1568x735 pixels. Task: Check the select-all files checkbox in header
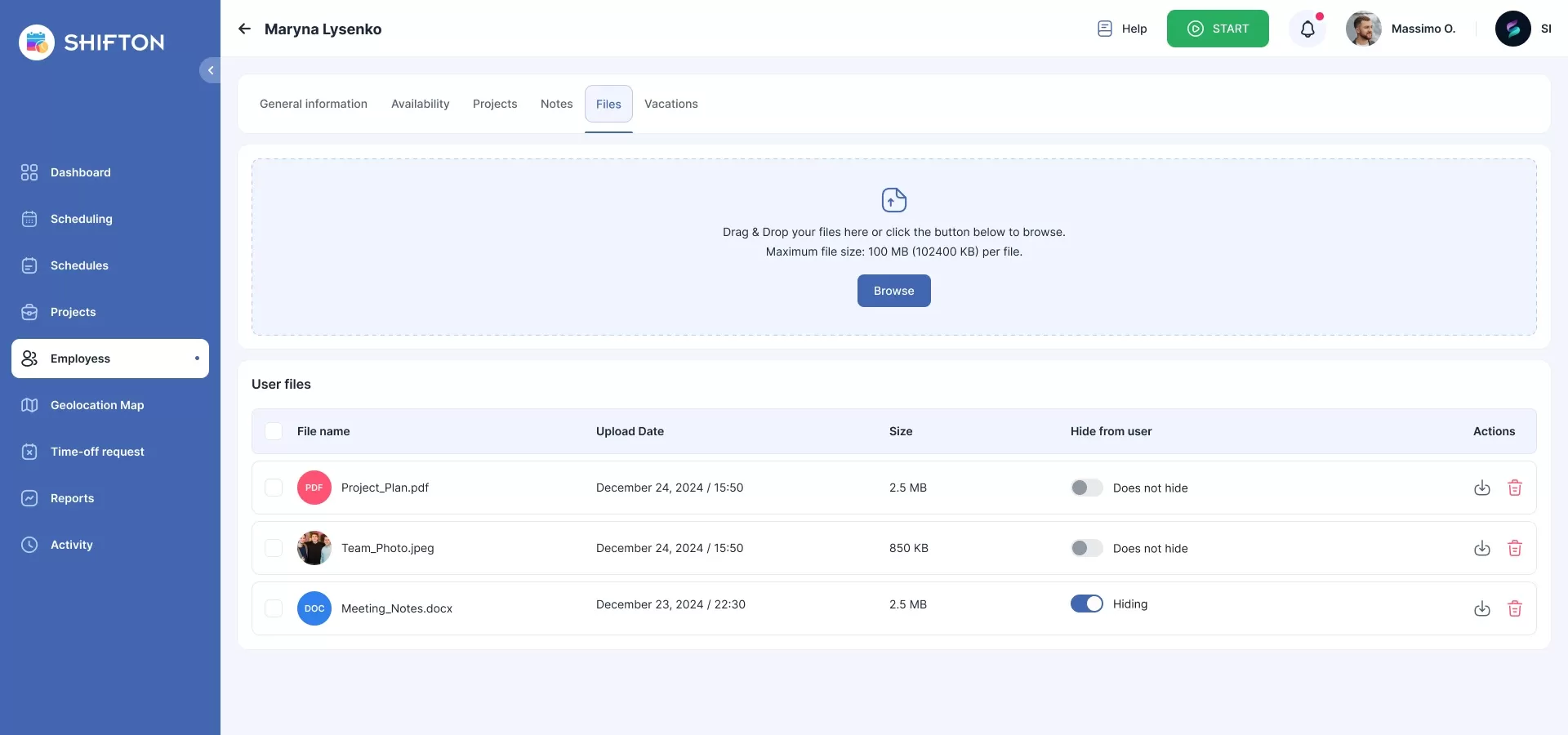(274, 431)
